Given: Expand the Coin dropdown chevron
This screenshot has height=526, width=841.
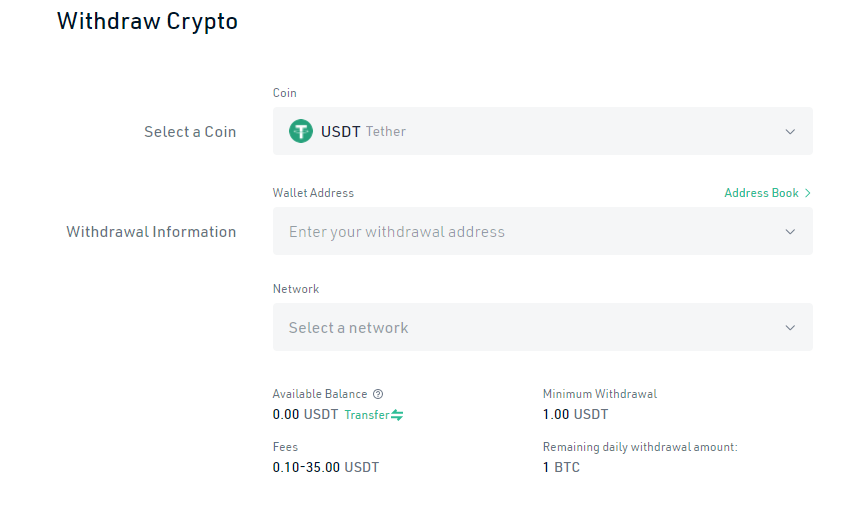Looking at the screenshot, I should pyautogui.click(x=790, y=131).
